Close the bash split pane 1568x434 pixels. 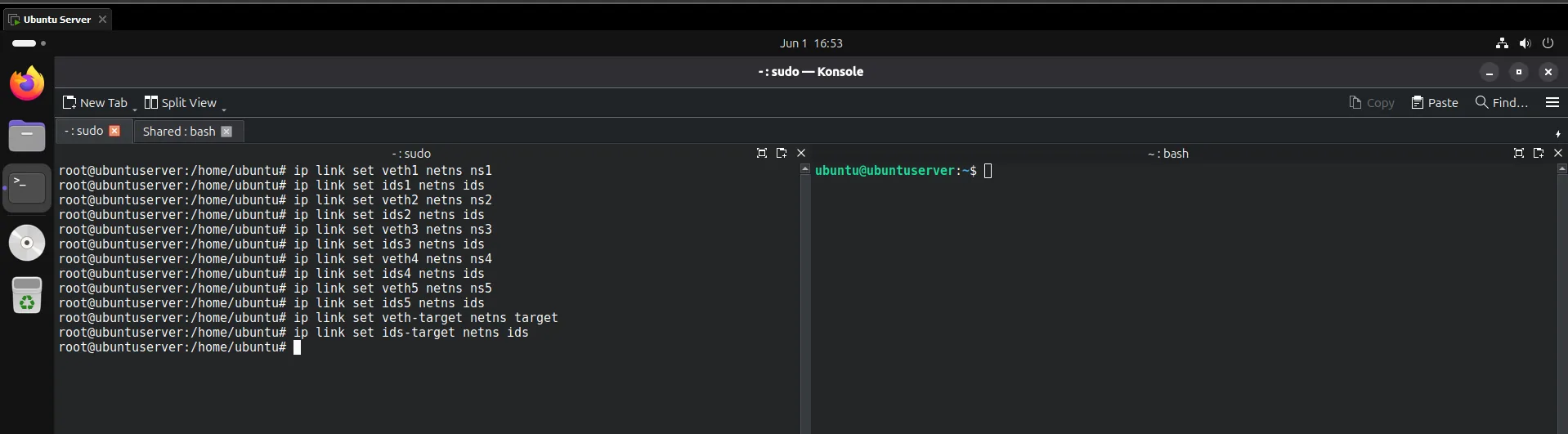click(1558, 153)
